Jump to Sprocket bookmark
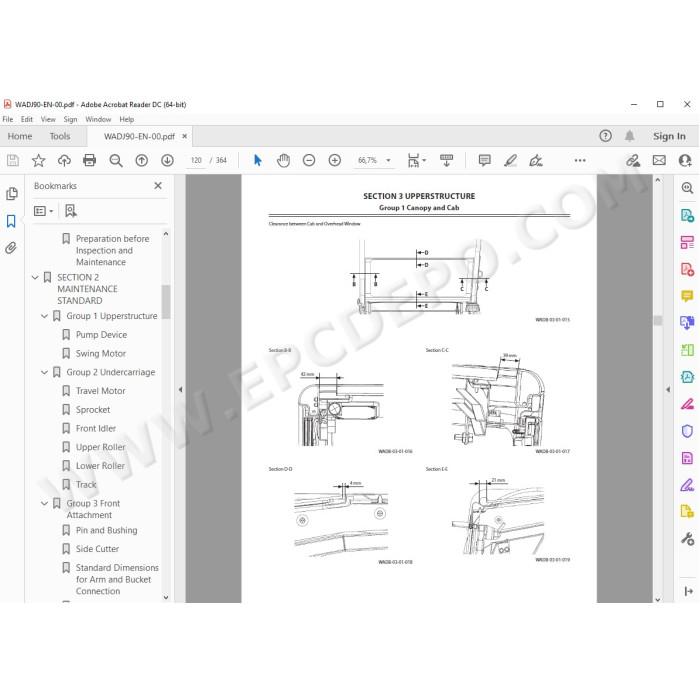This screenshot has height=700, width=700. click(93, 410)
